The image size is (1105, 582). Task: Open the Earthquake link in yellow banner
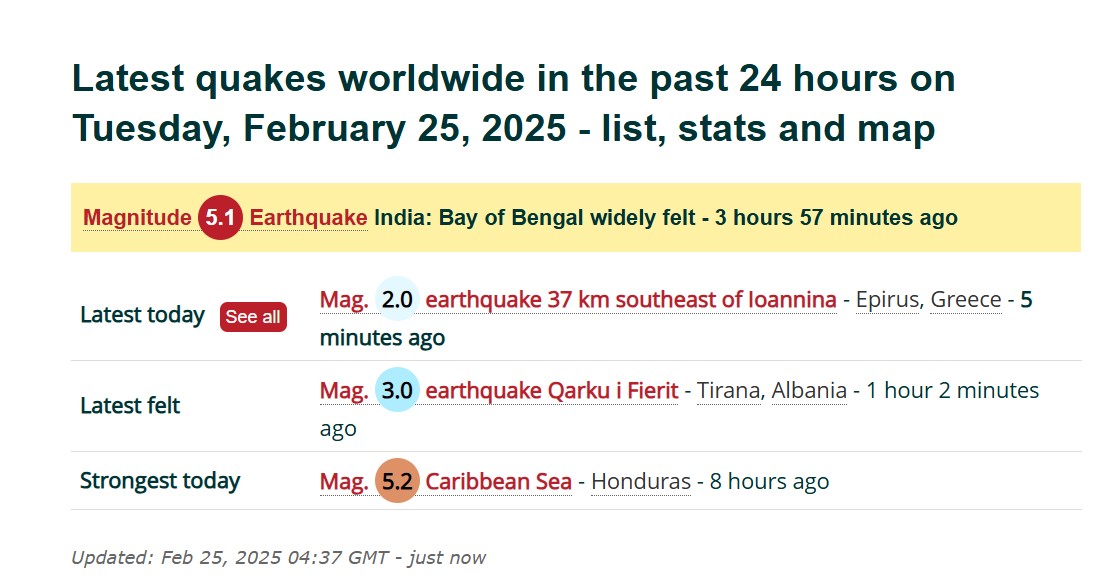coord(308,217)
